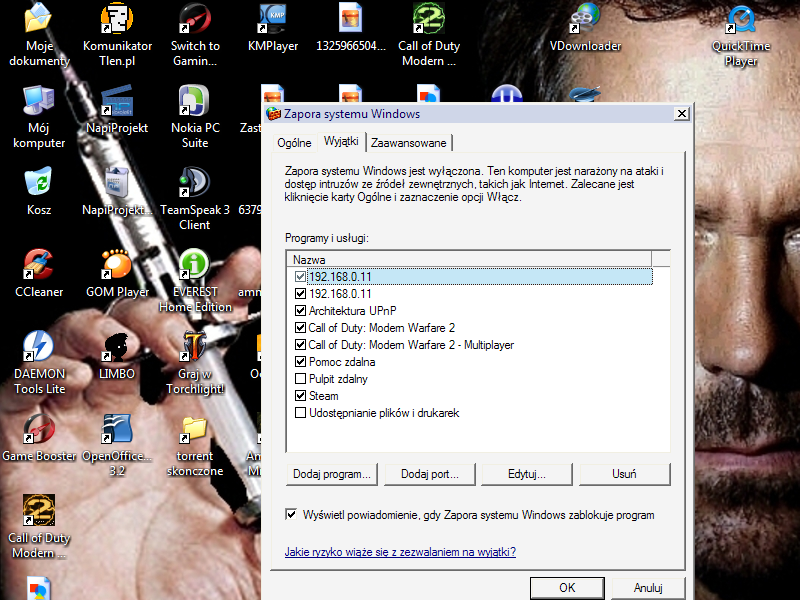Enable the Pulpit zdalny exception
The height and width of the screenshot is (600, 800).
[301, 379]
